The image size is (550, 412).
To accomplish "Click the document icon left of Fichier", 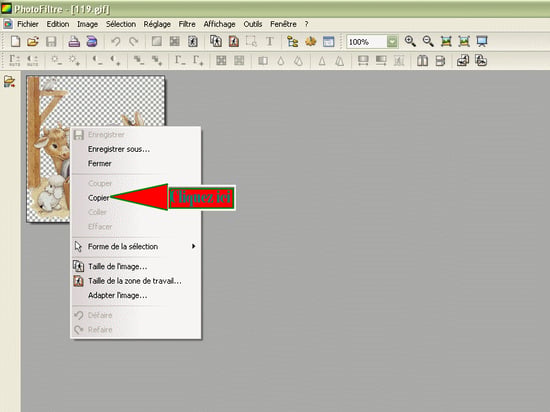I will (7, 24).
